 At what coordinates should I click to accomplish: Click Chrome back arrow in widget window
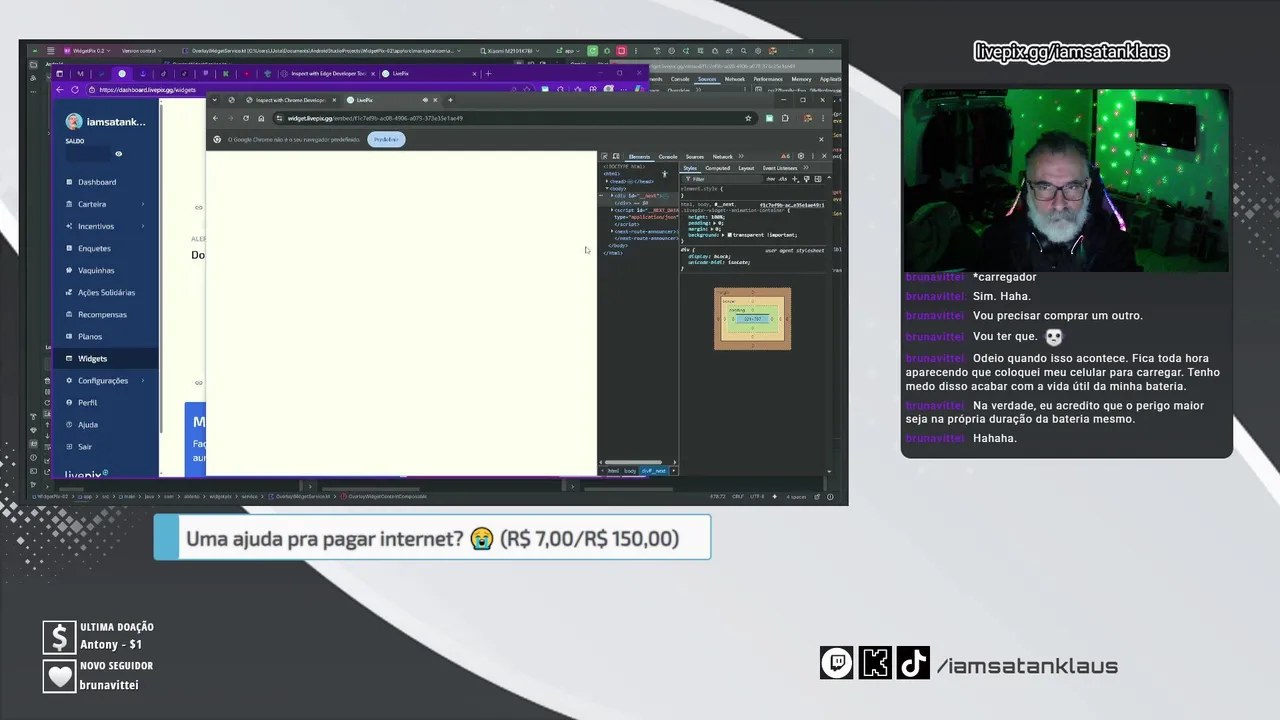[x=216, y=118]
